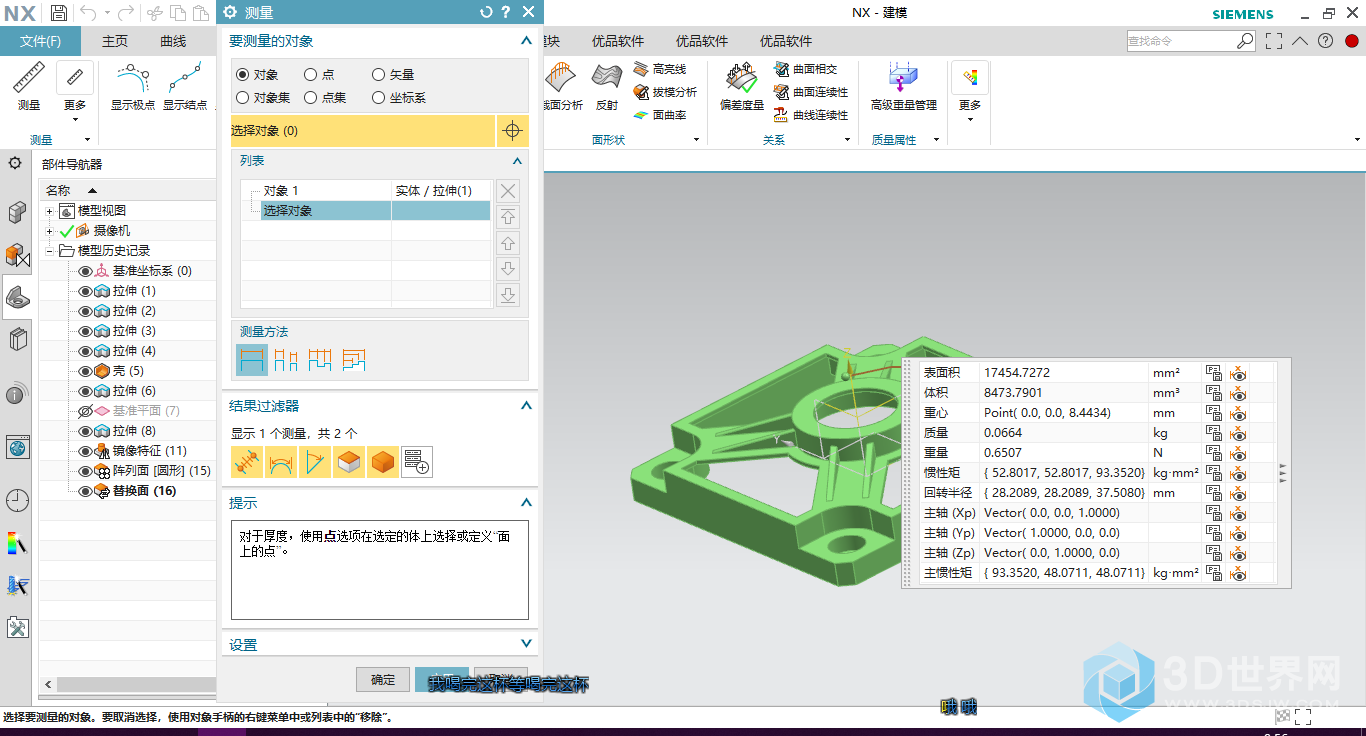1366x736 pixels.
Task: Toggle the solid orange body result filter
Action: coord(383,462)
